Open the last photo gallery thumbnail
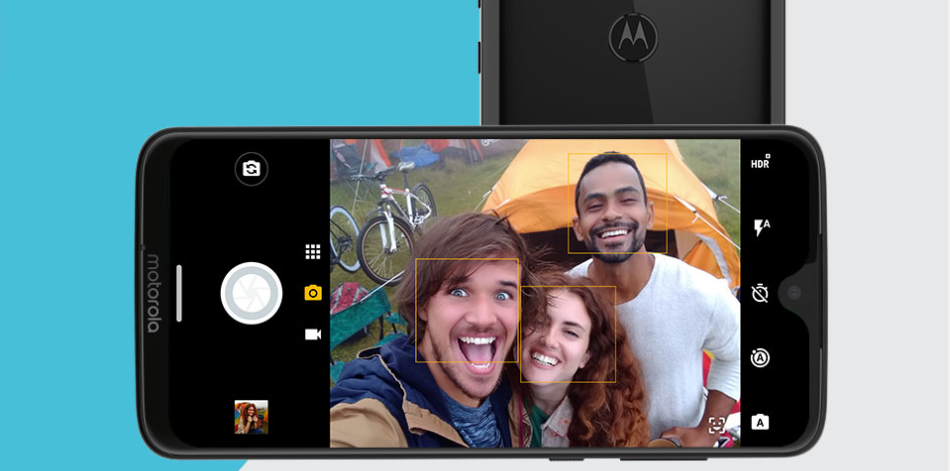Image resolution: width=950 pixels, height=471 pixels. point(251,417)
